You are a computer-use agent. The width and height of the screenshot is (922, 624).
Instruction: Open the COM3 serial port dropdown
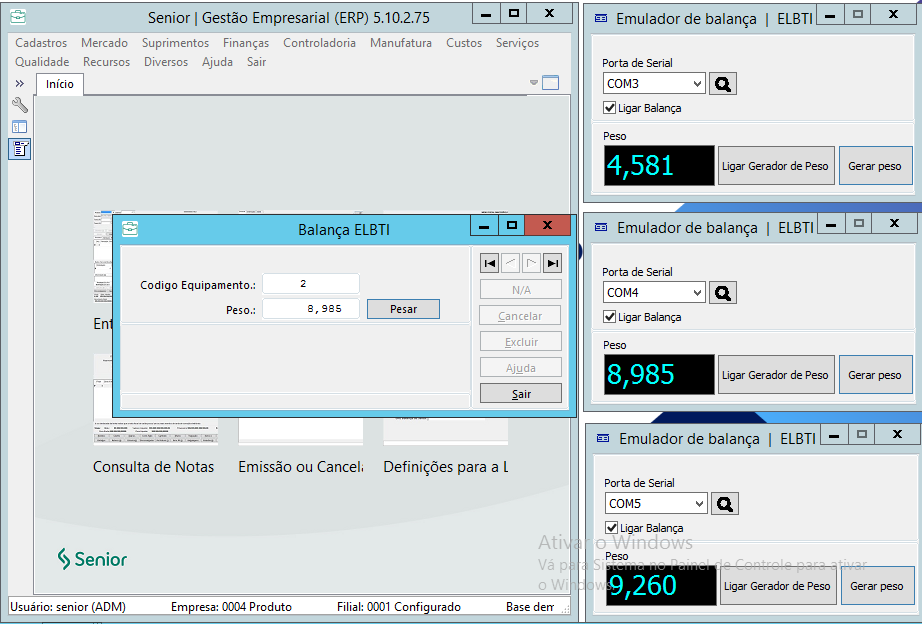(x=697, y=84)
